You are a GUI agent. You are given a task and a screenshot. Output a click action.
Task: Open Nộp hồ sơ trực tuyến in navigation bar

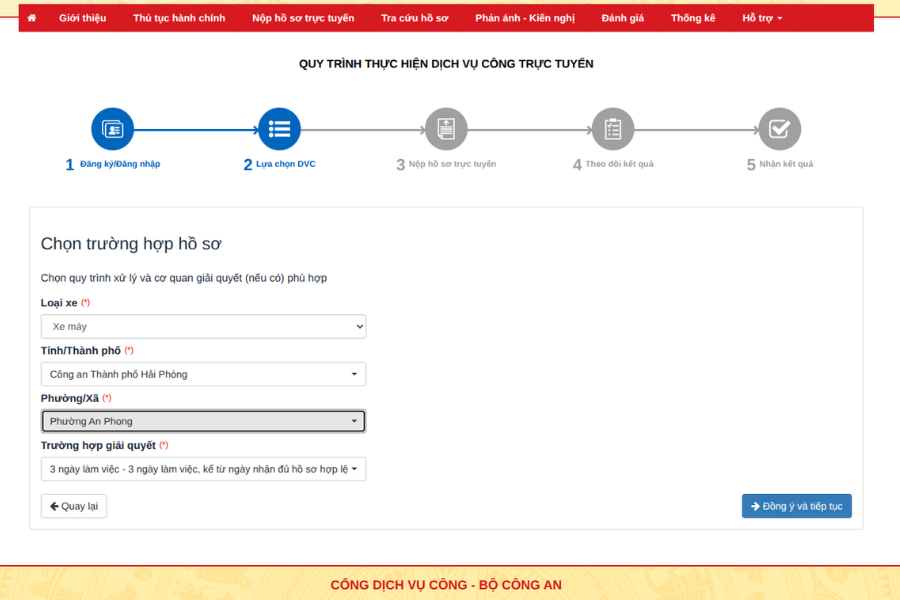303,18
